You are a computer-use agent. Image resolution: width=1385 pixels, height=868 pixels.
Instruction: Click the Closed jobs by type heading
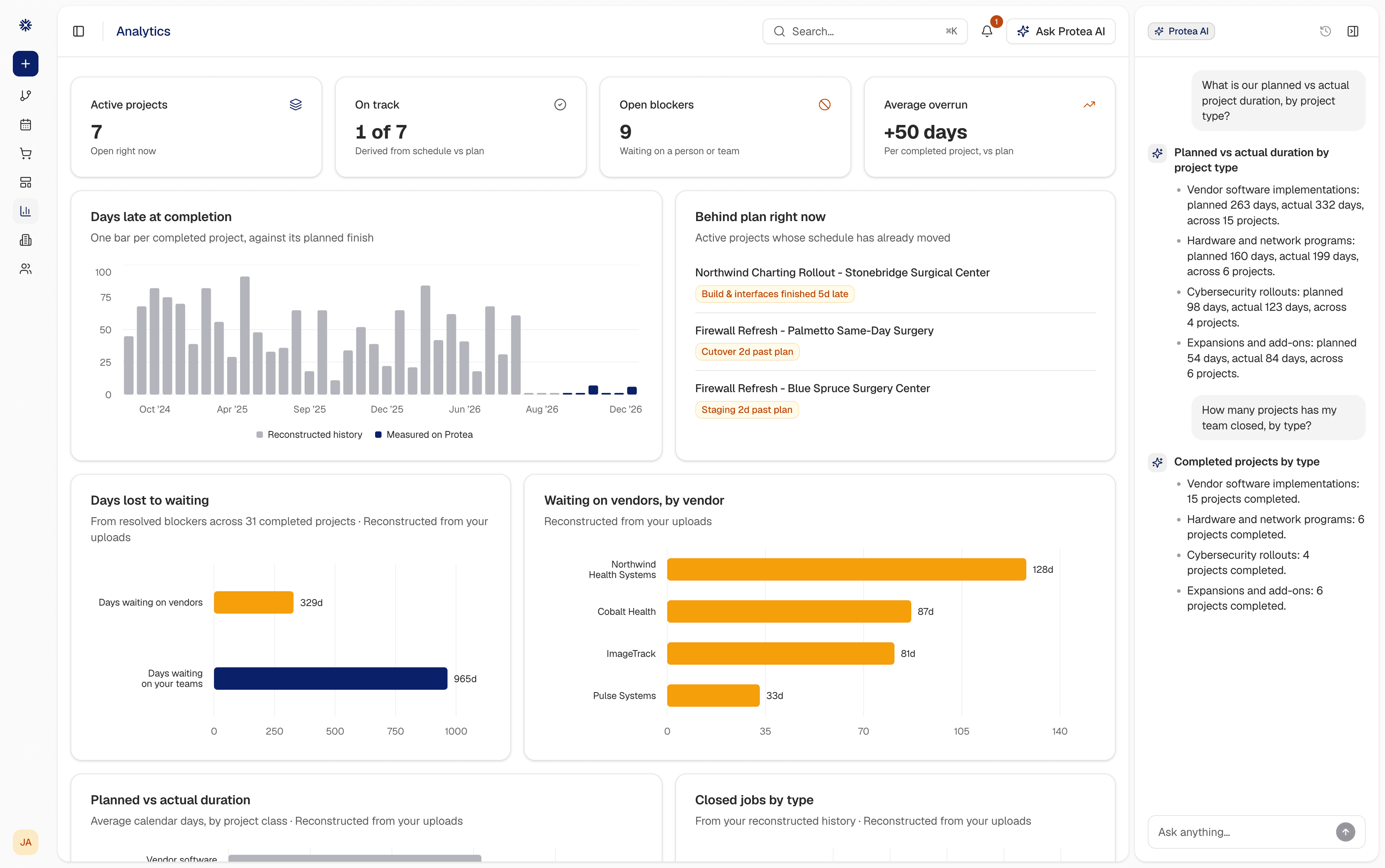754,800
